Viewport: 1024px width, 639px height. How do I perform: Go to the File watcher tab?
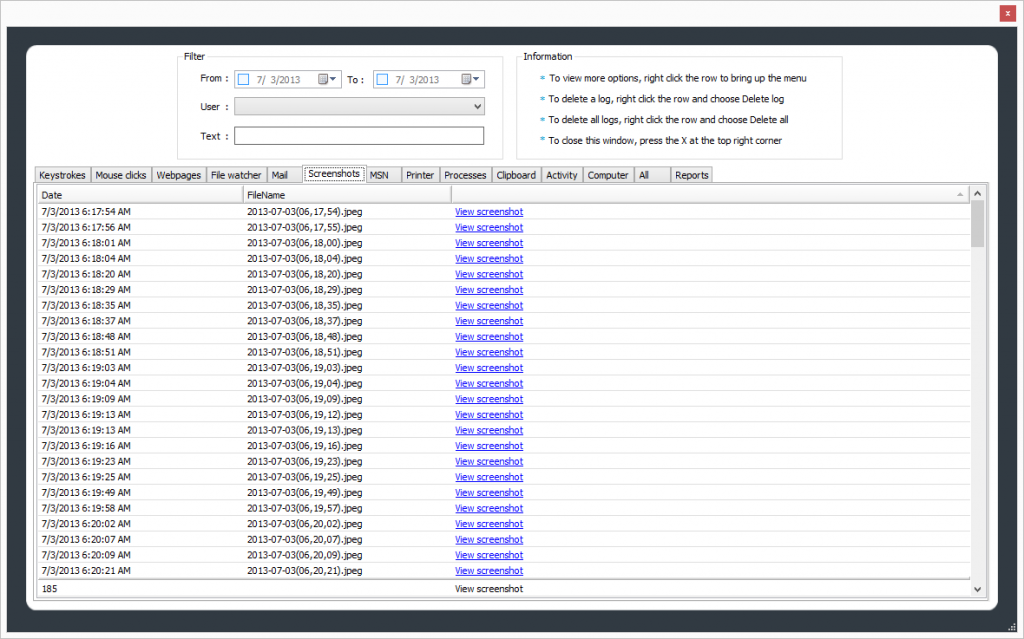pos(236,175)
